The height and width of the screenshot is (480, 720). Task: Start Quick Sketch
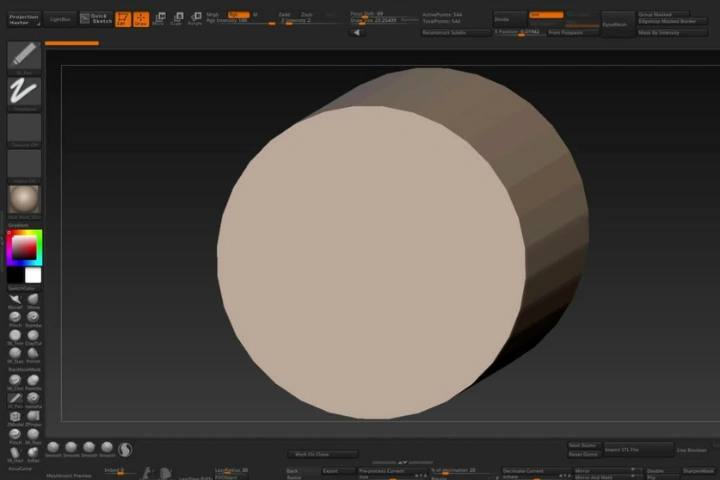tap(96, 19)
